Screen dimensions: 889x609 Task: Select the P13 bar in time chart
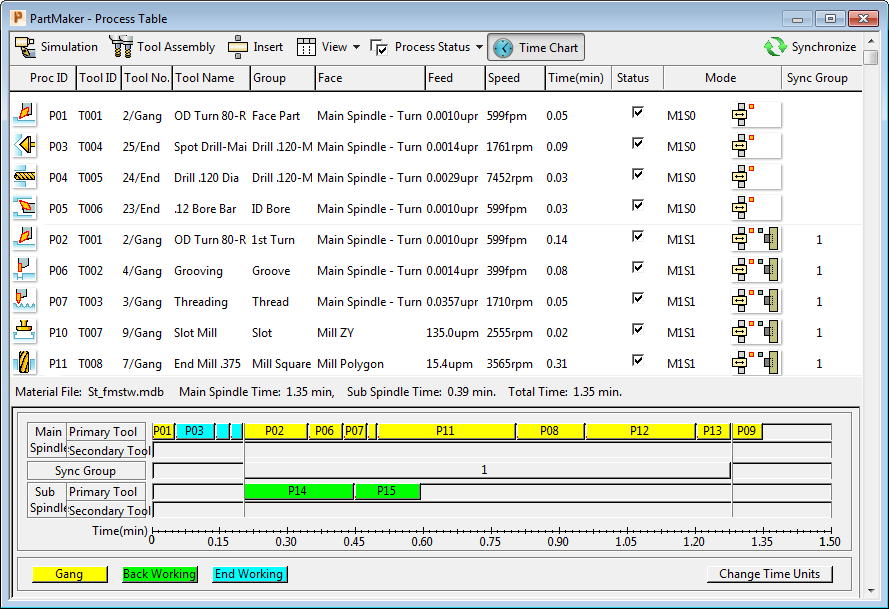(x=713, y=431)
